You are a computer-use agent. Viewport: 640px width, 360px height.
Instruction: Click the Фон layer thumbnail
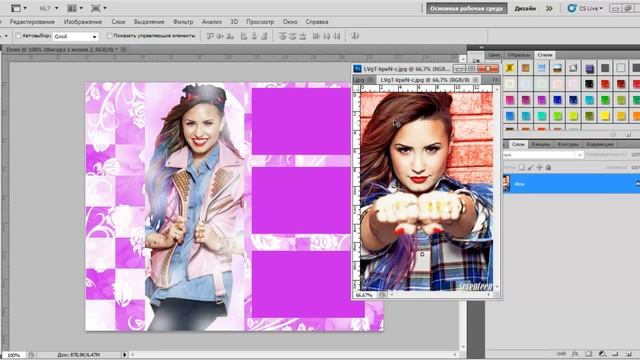click(507, 184)
